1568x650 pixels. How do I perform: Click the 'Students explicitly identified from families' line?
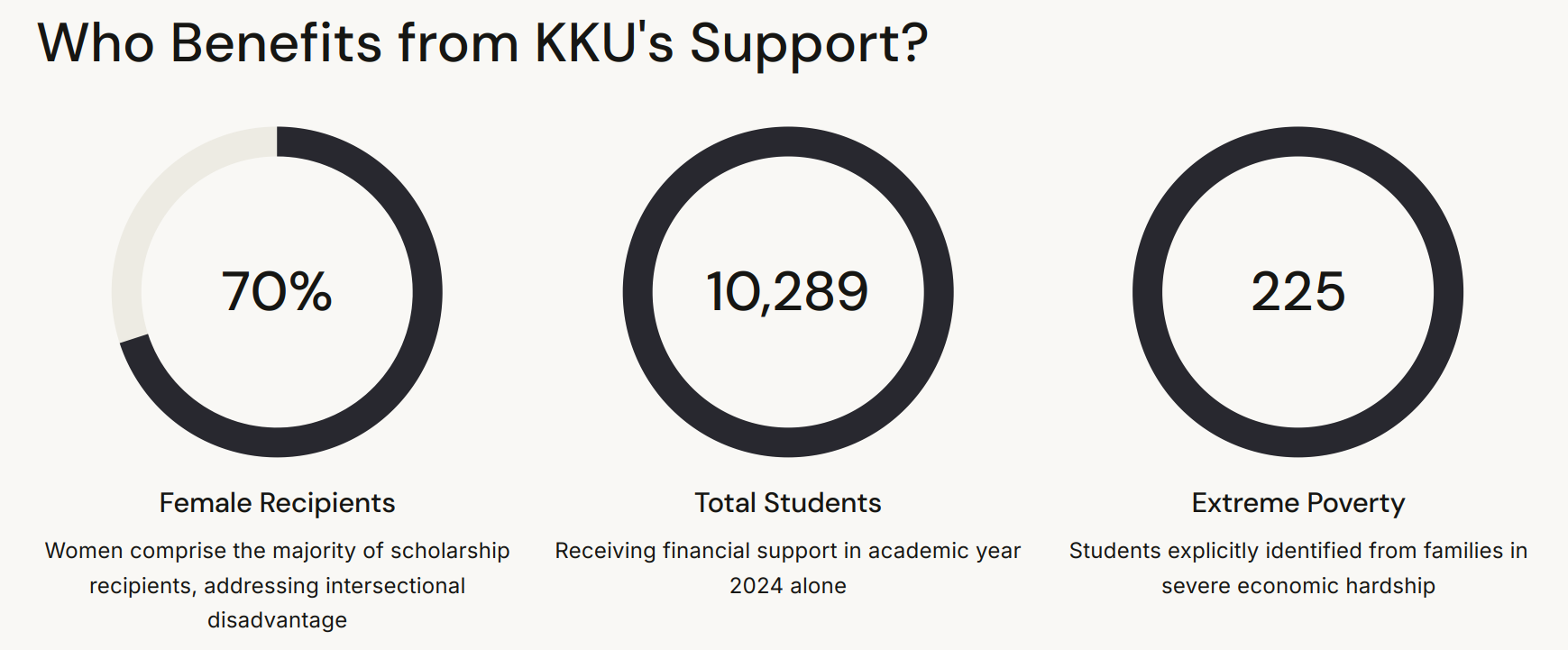click(1297, 551)
